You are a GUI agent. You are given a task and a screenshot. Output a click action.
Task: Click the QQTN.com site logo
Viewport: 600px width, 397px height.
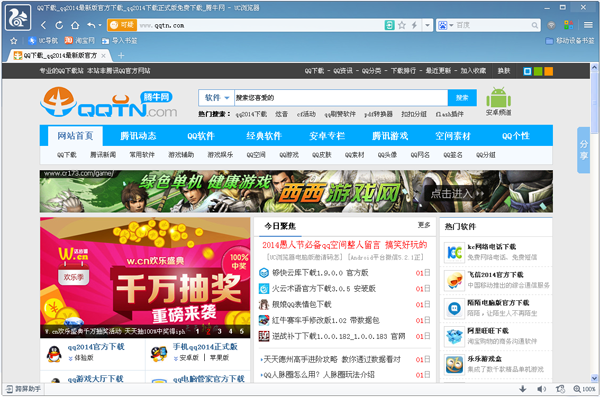pyautogui.click(x=108, y=103)
